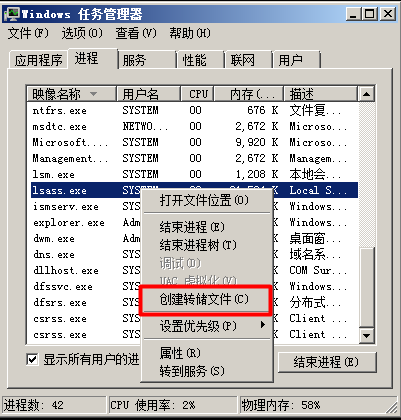
Task: Switch to the 服务 tab
Action: pos(147,60)
